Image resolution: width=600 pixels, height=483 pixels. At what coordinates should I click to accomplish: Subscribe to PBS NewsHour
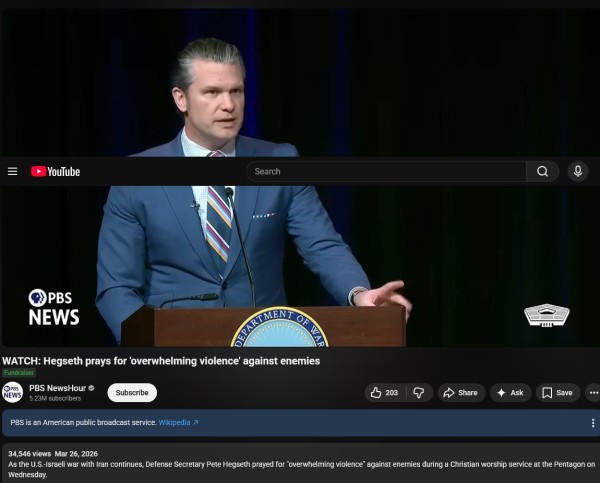(132, 393)
